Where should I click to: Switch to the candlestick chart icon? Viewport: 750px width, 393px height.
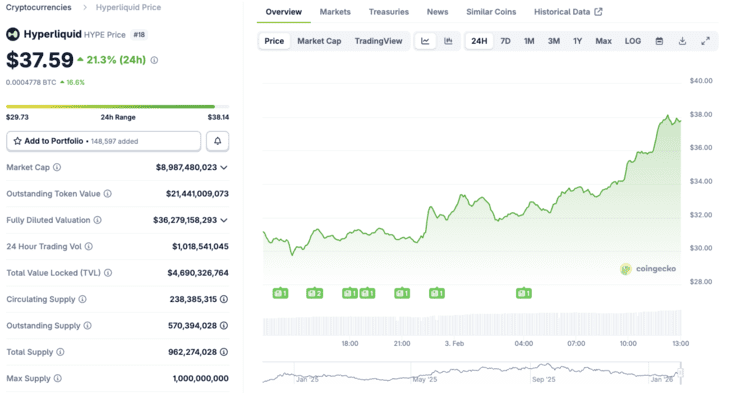pos(448,41)
